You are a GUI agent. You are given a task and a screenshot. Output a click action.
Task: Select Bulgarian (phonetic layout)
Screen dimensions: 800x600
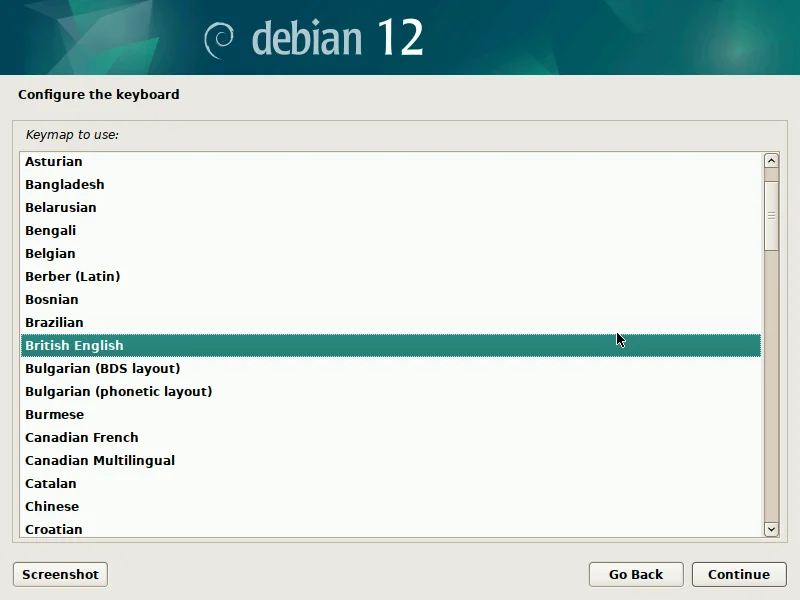click(x=391, y=391)
